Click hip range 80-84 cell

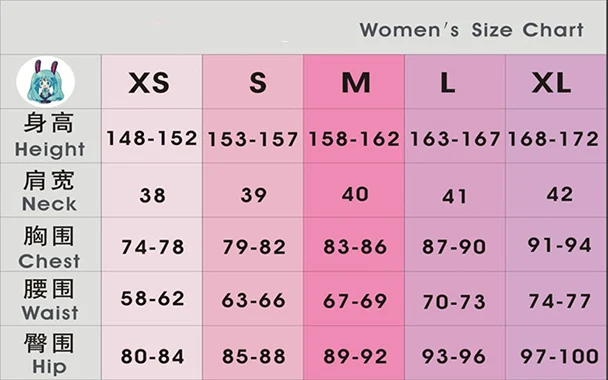tap(152, 356)
